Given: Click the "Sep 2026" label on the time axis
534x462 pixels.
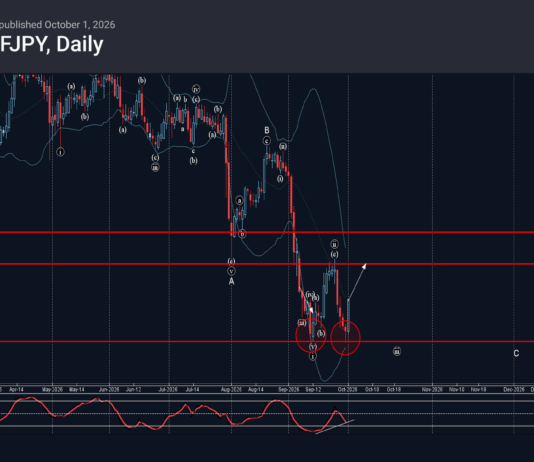Looking at the screenshot, I should tap(288, 389).
